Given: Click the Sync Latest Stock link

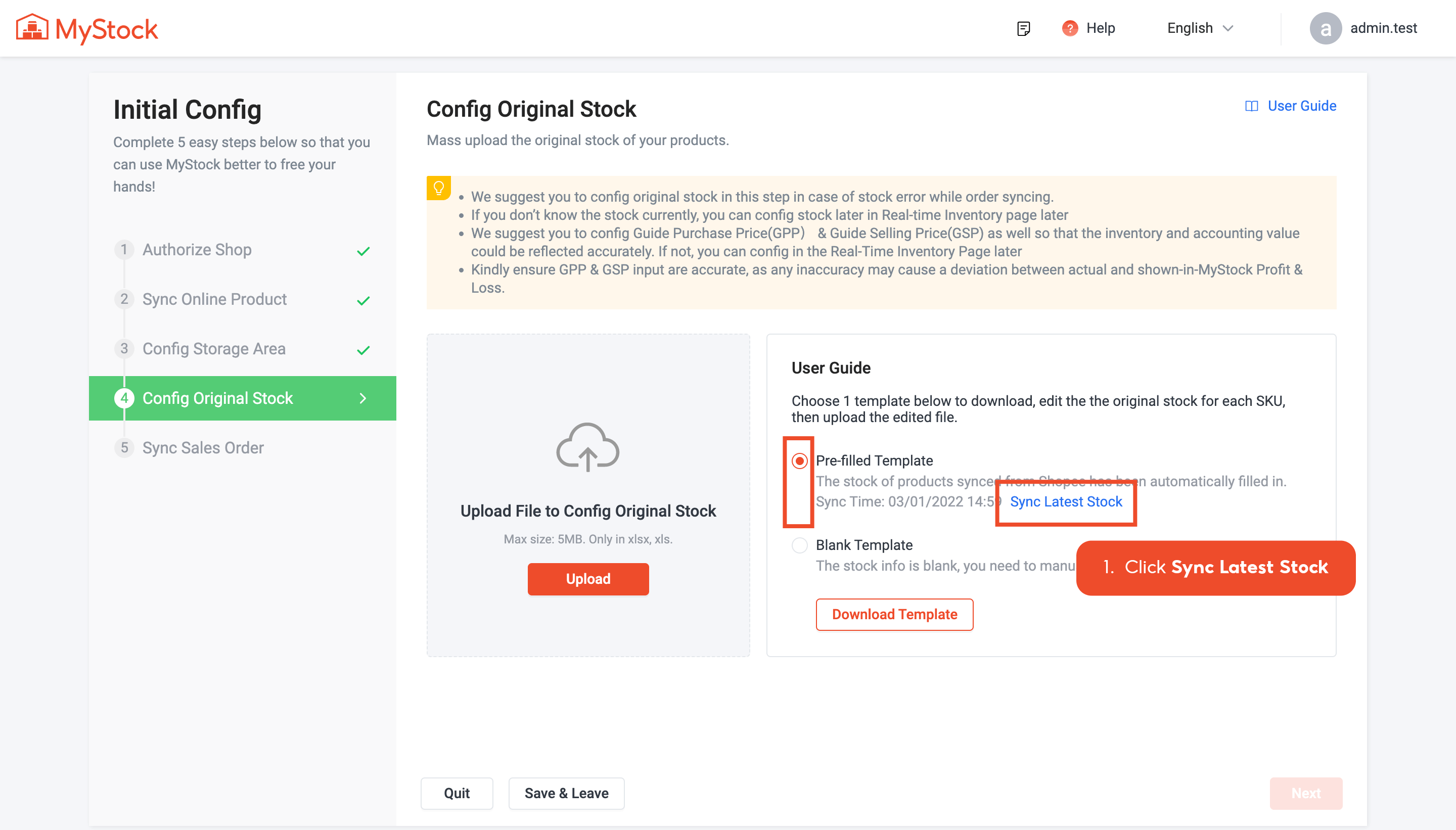Looking at the screenshot, I should pos(1066,501).
